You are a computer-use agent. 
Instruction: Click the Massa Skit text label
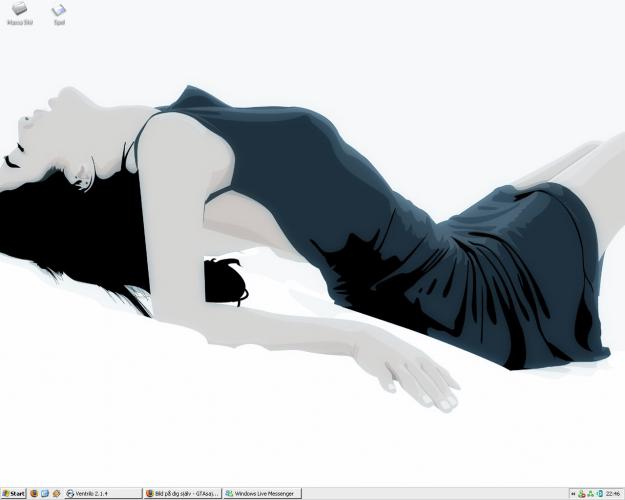(x=19, y=21)
